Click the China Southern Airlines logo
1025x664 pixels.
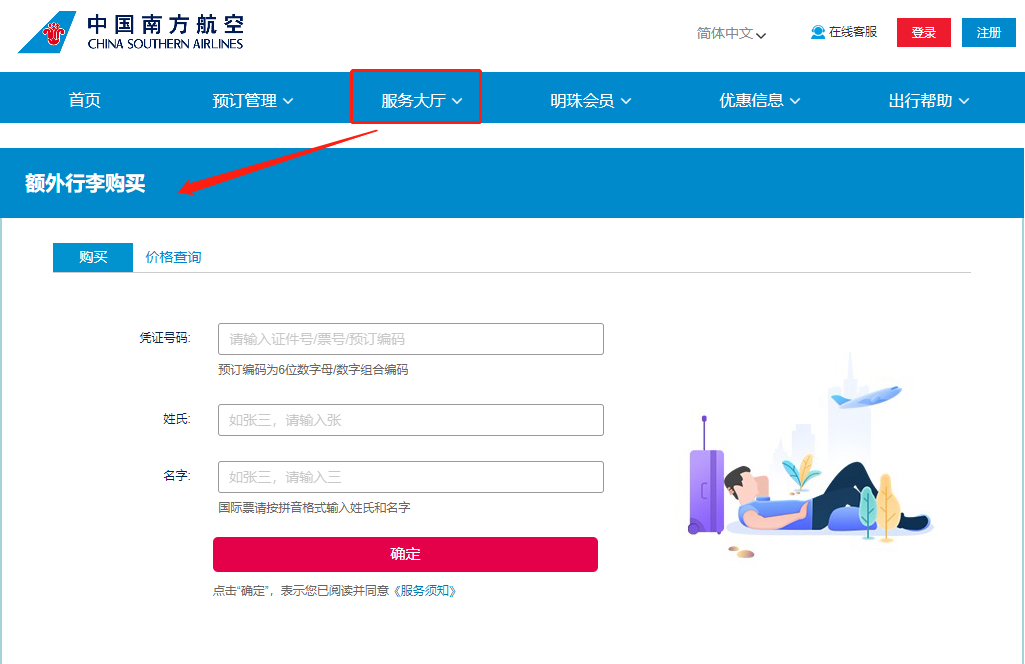coord(130,32)
